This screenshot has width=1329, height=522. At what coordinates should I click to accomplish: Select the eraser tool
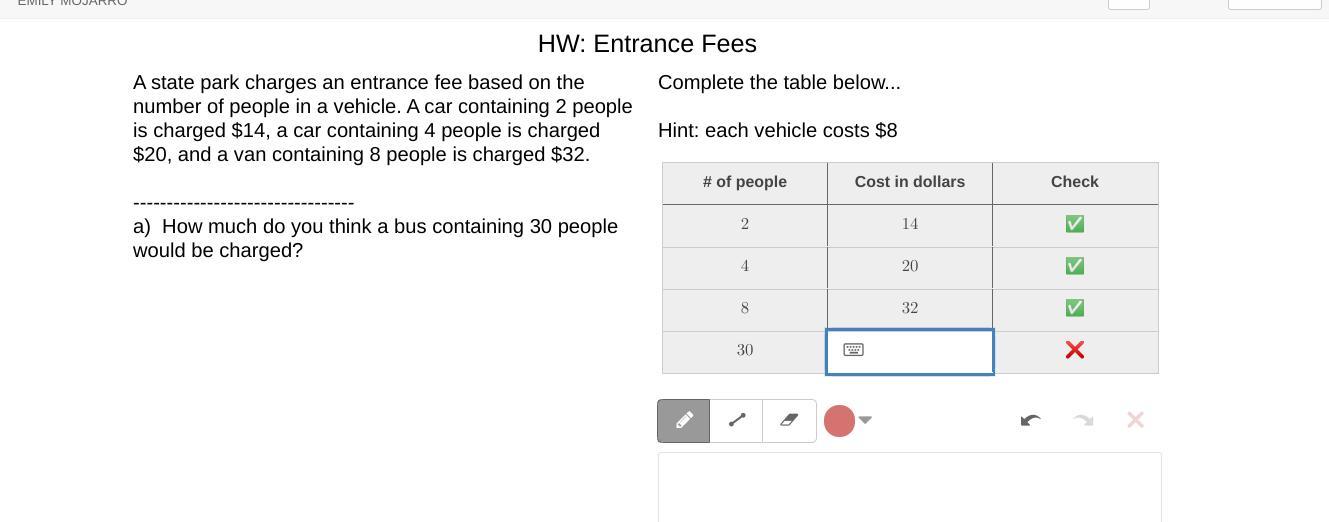(x=789, y=421)
